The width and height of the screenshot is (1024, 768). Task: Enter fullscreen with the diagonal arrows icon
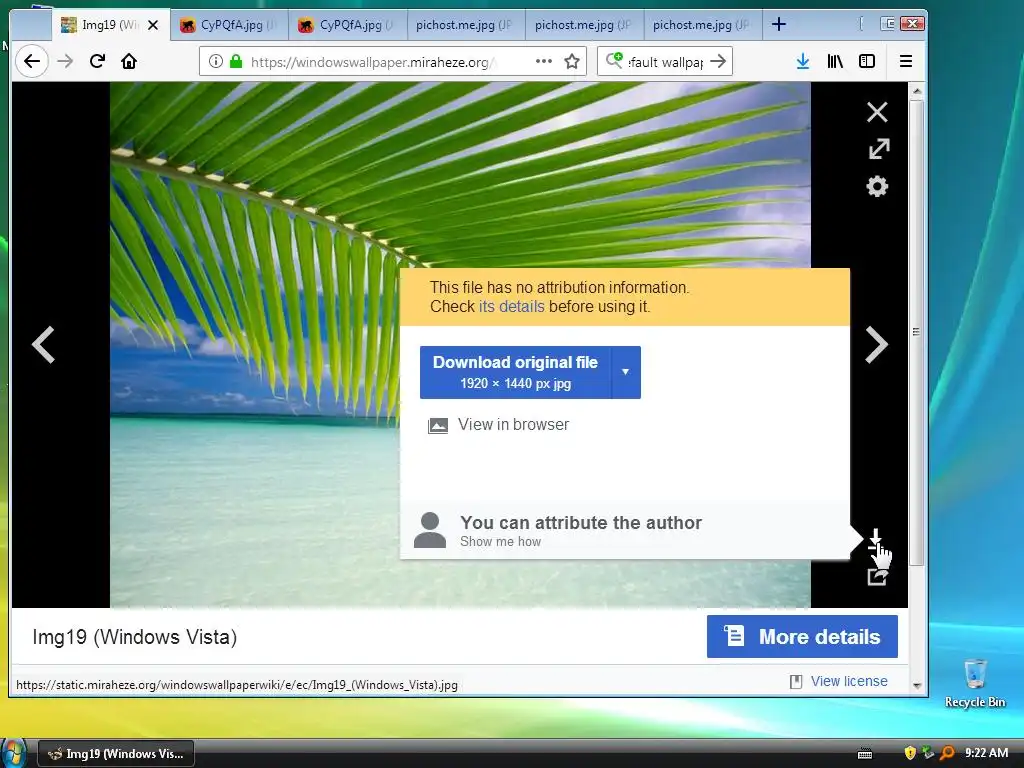coord(879,149)
